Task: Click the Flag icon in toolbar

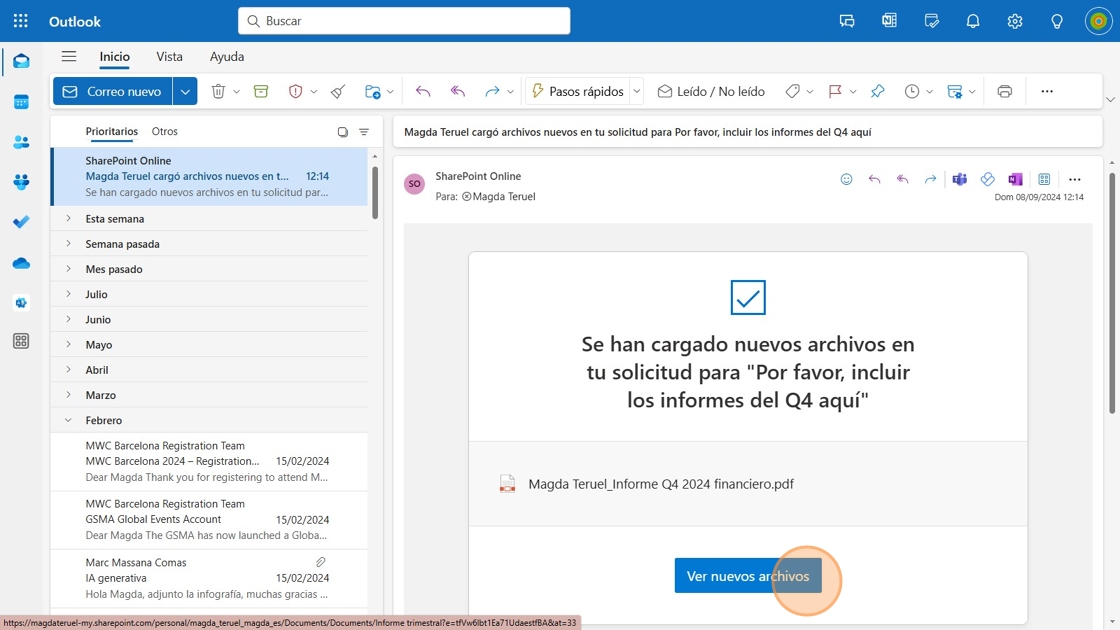Action: [x=834, y=91]
